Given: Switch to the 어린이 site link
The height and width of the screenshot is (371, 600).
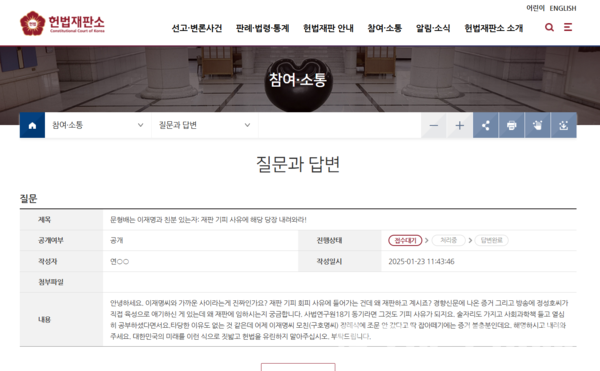Looking at the screenshot, I should pyautogui.click(x=535, y=8).
